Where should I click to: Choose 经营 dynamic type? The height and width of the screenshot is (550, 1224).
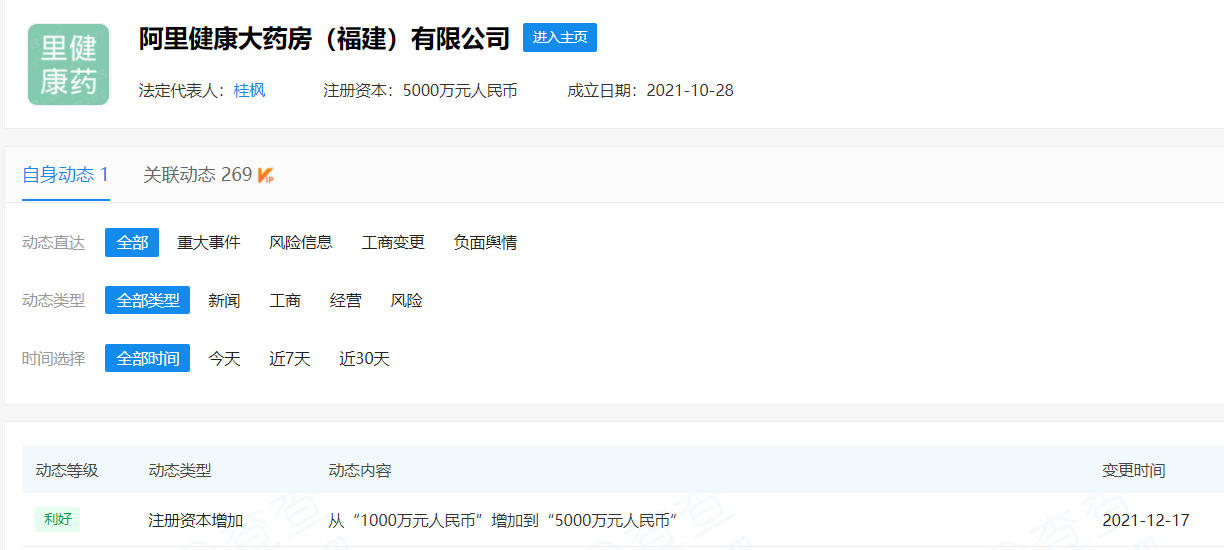tap(346, 300)
